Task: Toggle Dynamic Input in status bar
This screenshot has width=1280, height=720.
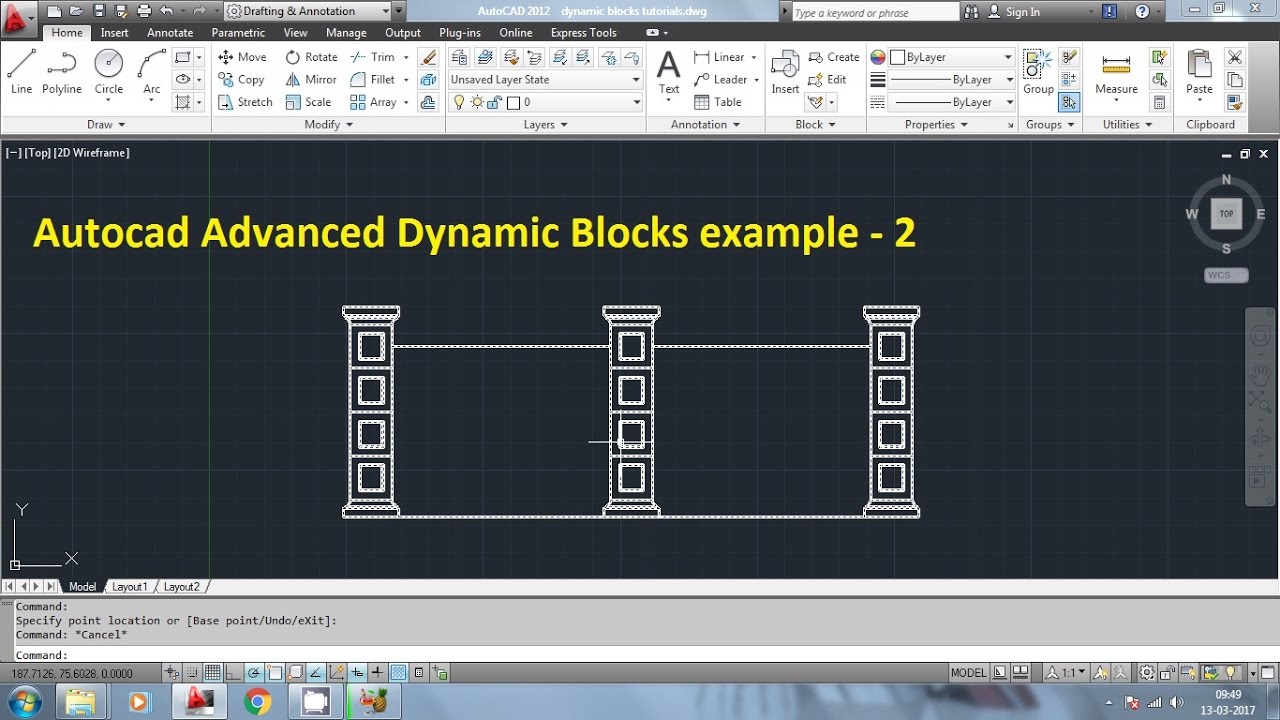Action: (x=356, y=672)
